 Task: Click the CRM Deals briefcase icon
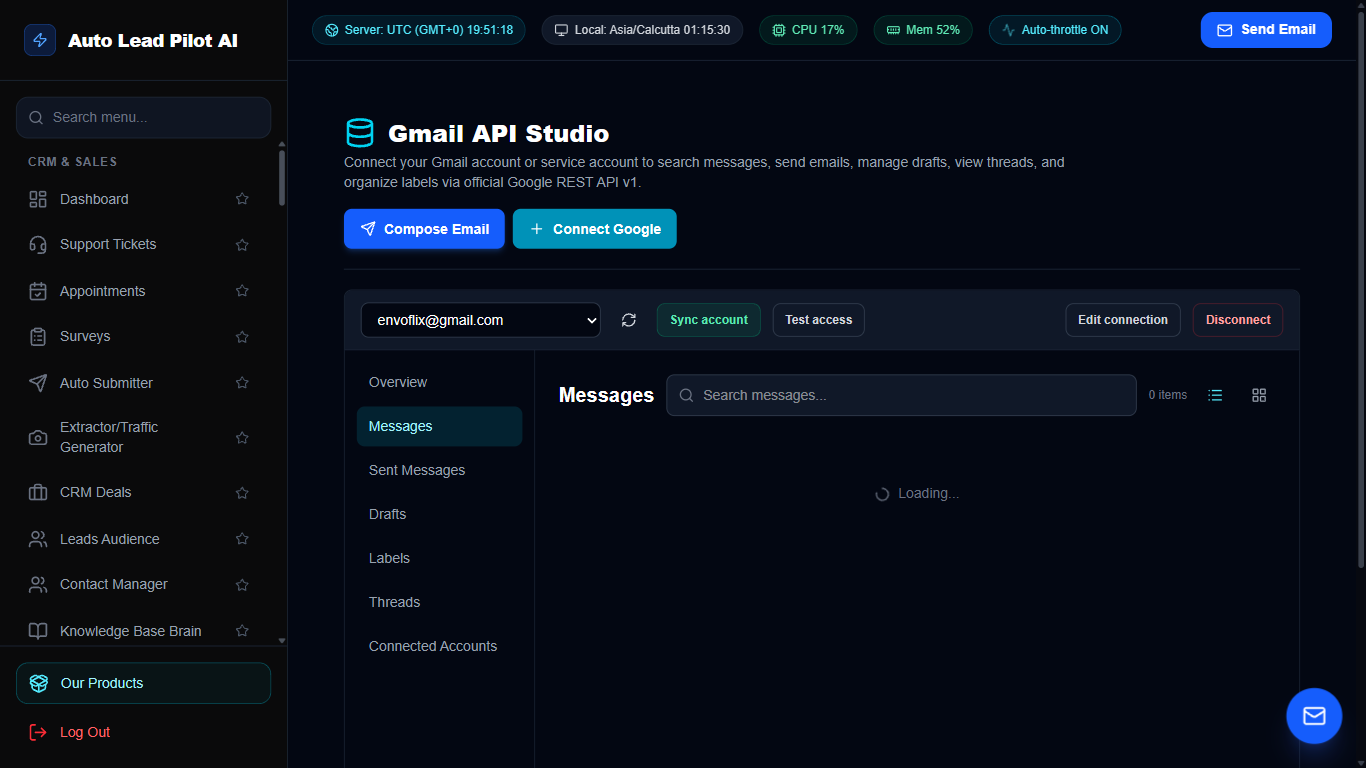[x=38, y=493]
